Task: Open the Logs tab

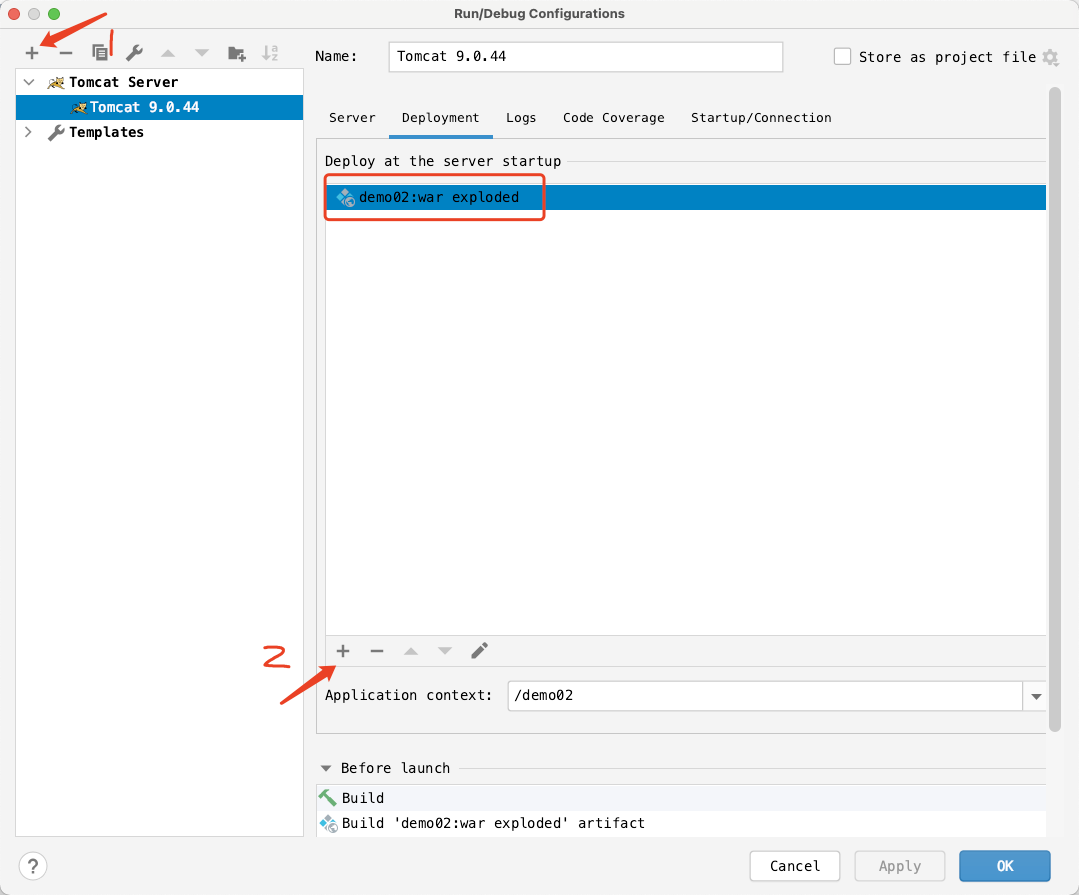Action: click(521, 118)
